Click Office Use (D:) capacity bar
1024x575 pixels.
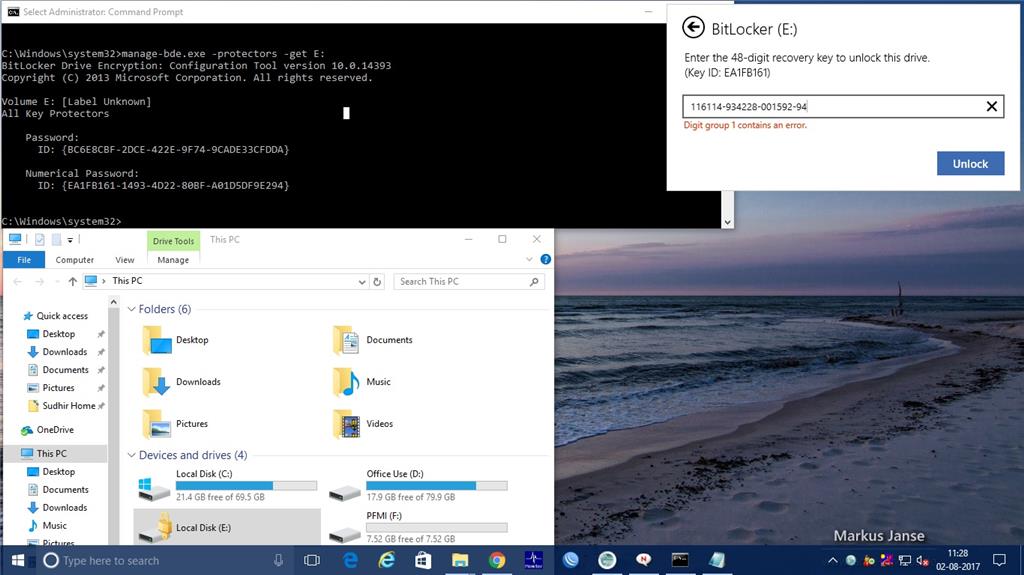click(437, 485)
